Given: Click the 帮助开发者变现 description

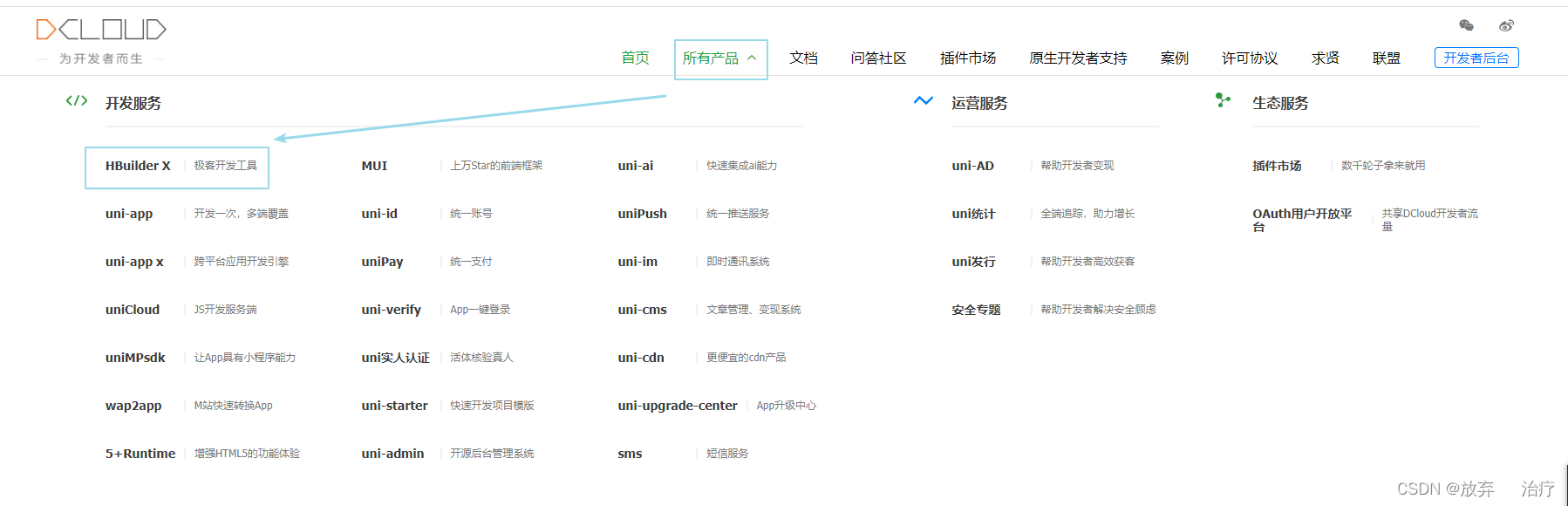Looking at the screenshot, I should (1077, 166).
